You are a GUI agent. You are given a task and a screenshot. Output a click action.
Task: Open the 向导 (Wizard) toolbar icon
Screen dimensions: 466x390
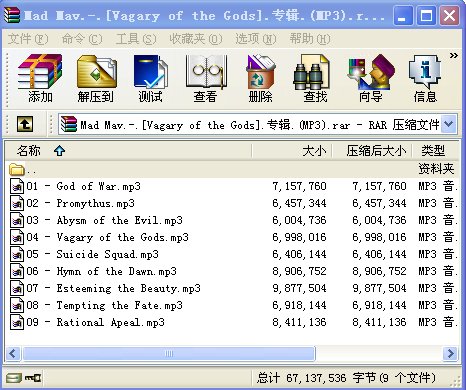370,78
